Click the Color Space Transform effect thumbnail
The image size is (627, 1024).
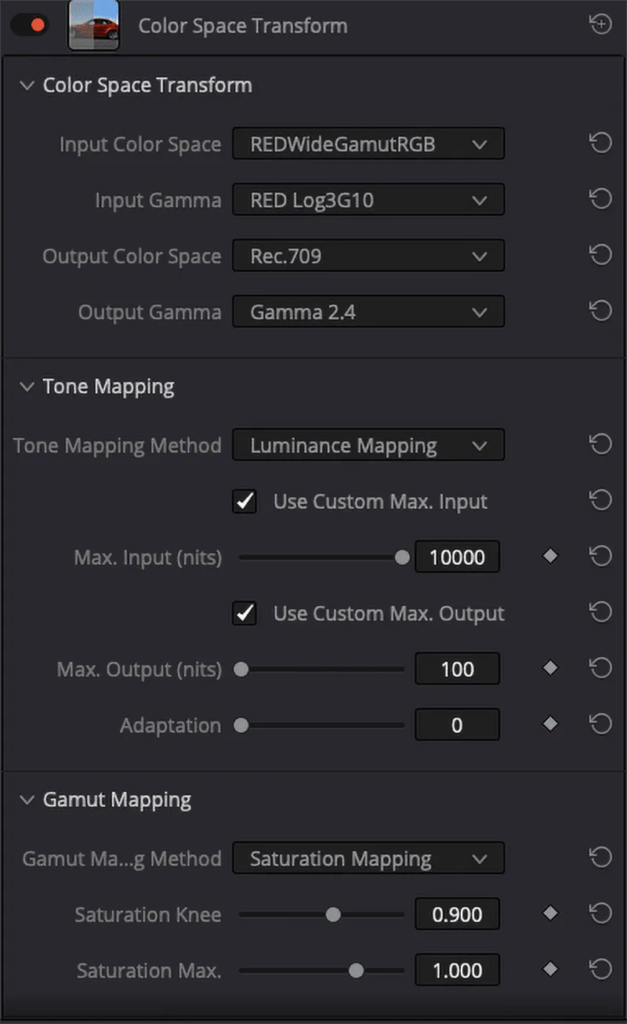click(x=94, y=25)
